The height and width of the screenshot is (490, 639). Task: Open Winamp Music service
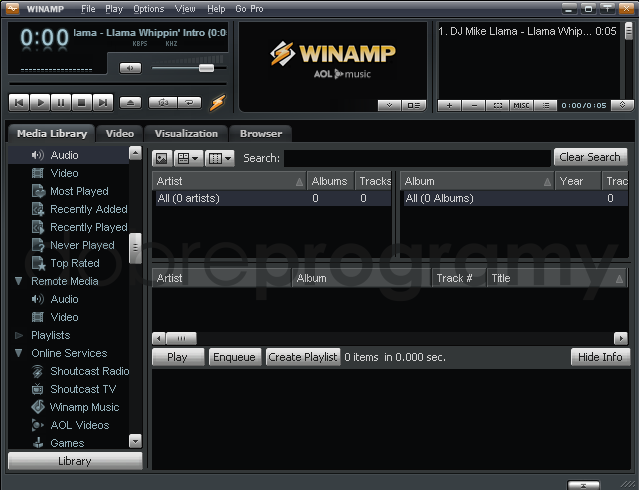click(x=84, y=407)
